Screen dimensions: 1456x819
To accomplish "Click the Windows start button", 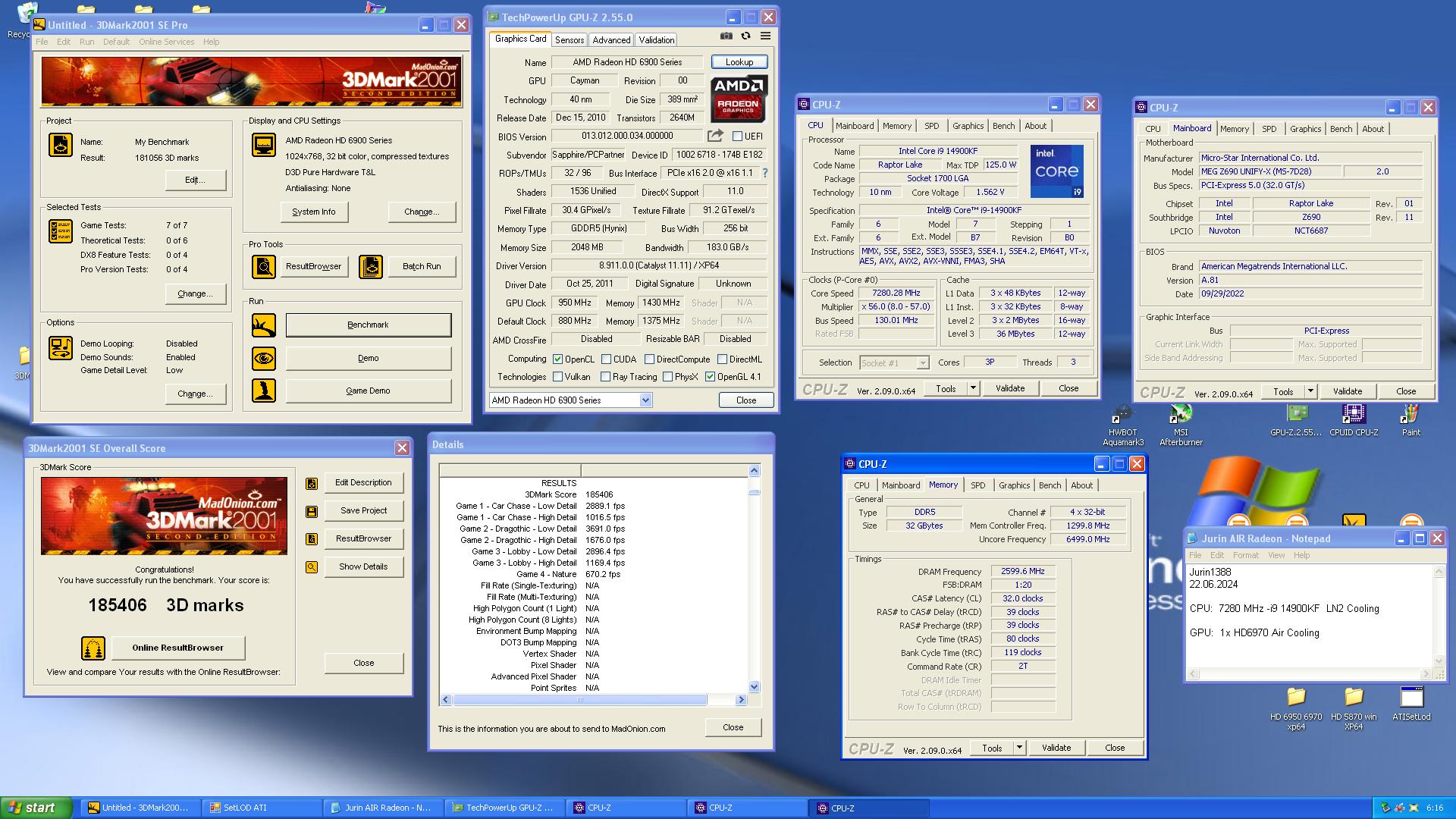I will (x=37, y=808).
